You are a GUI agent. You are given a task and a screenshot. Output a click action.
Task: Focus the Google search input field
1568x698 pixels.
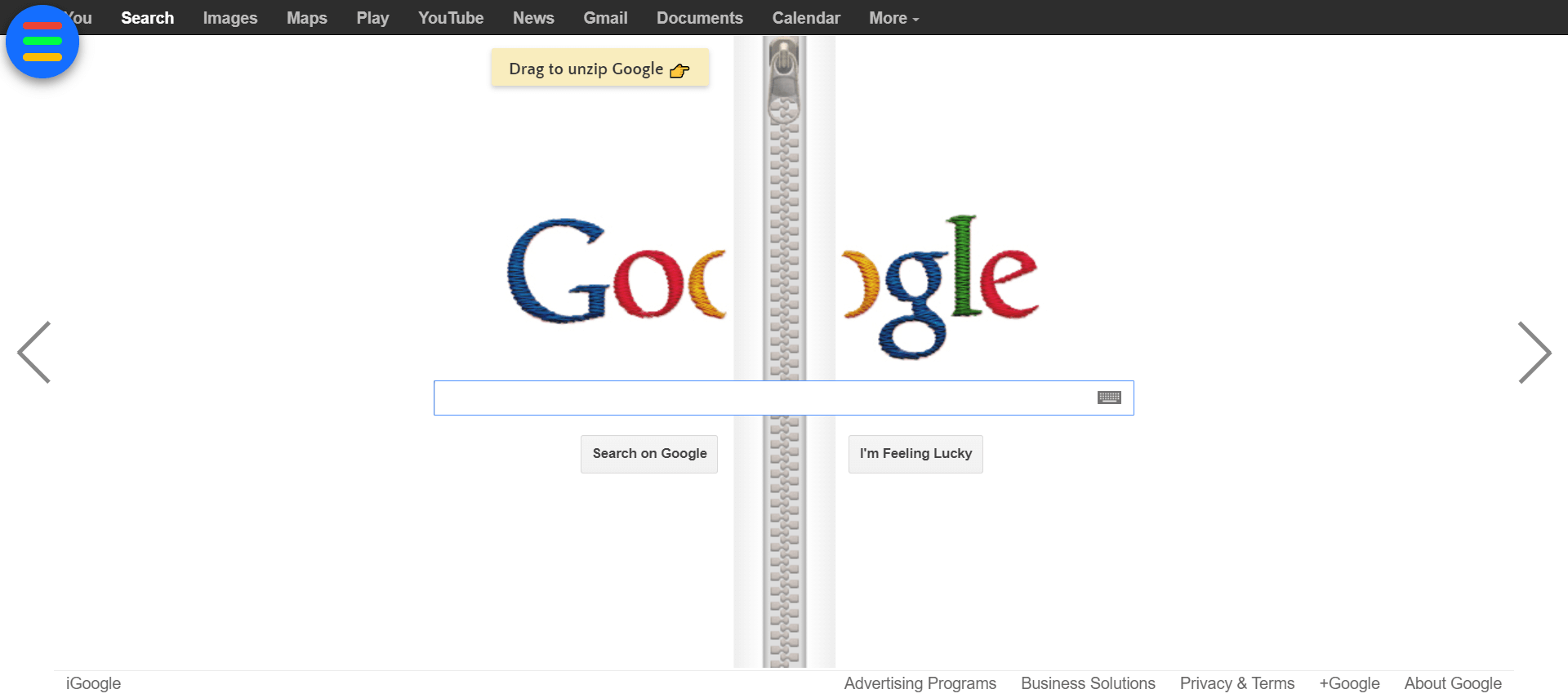[784, 398]
